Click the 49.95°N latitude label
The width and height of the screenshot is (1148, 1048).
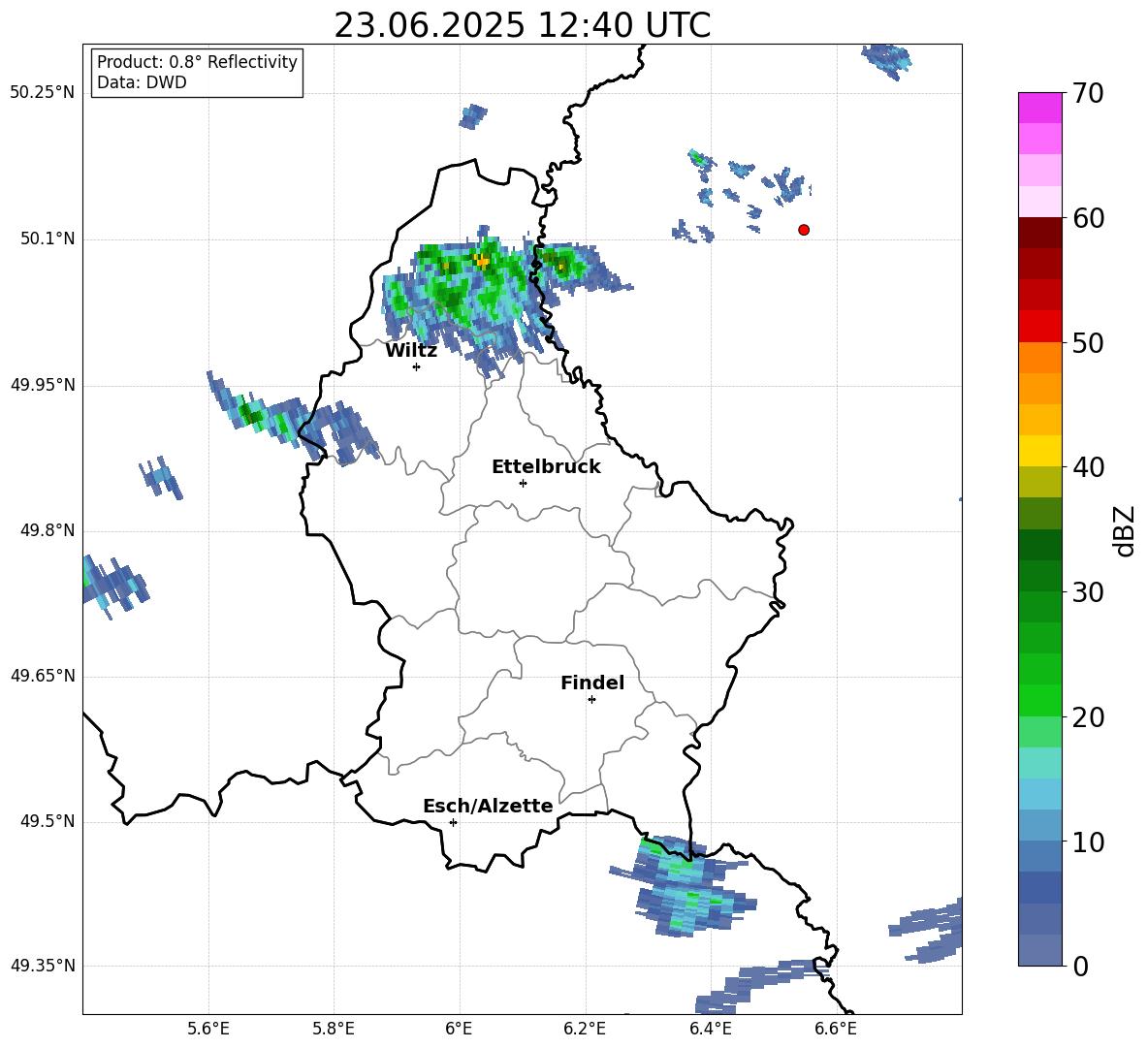click(43, 385)
